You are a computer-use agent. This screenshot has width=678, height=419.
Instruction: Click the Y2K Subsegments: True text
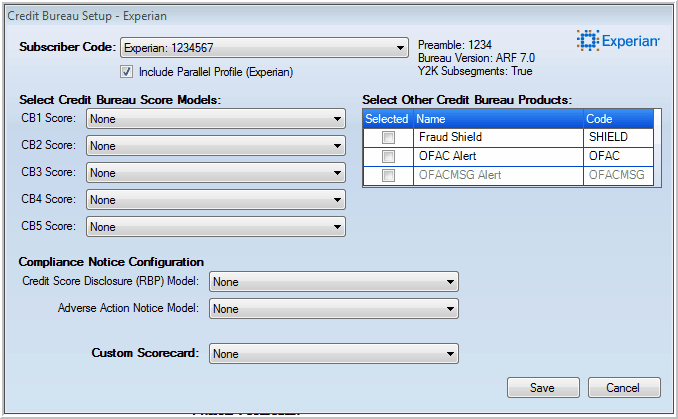[x=475, y=71]
